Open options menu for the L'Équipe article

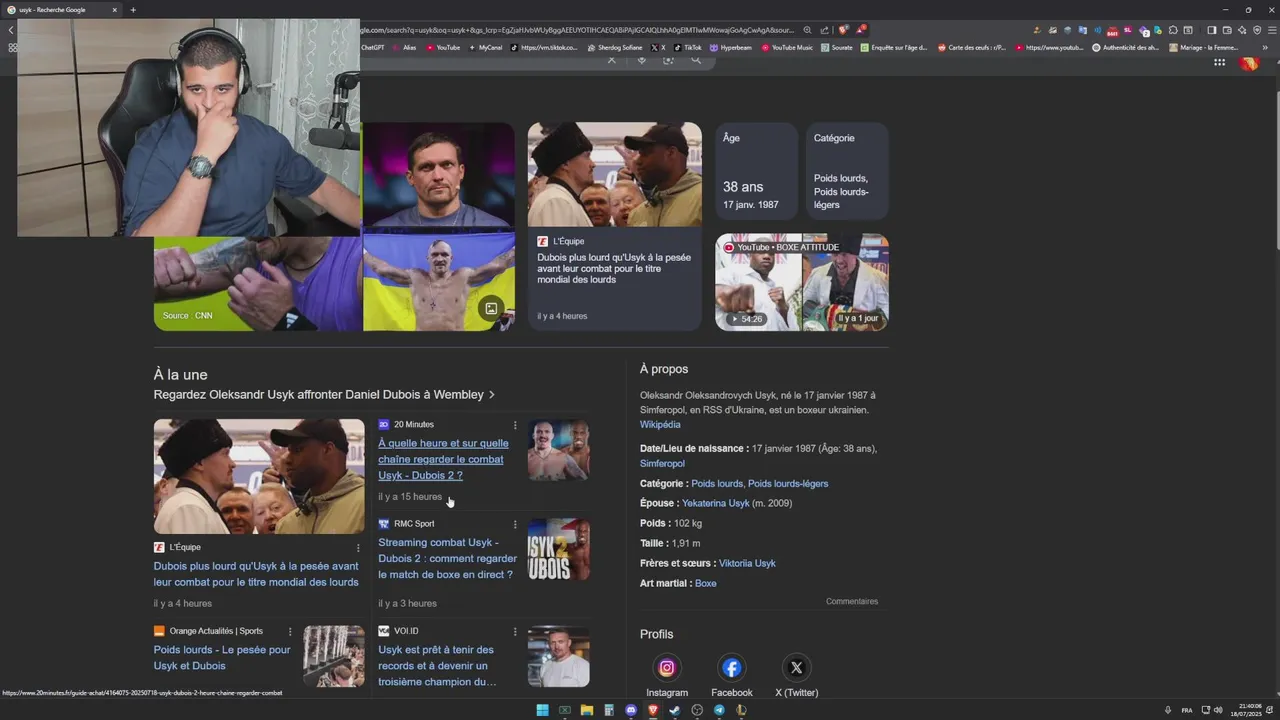358,548
